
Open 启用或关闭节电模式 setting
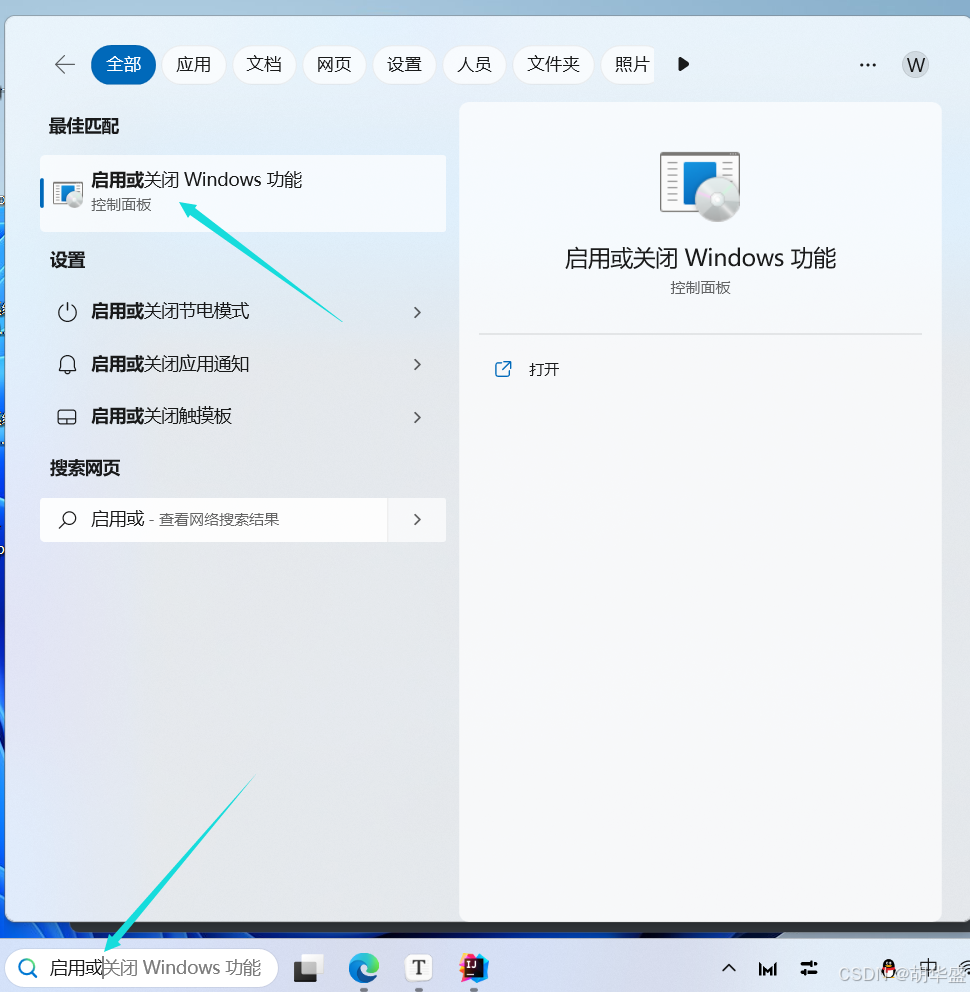coord(243,312)
